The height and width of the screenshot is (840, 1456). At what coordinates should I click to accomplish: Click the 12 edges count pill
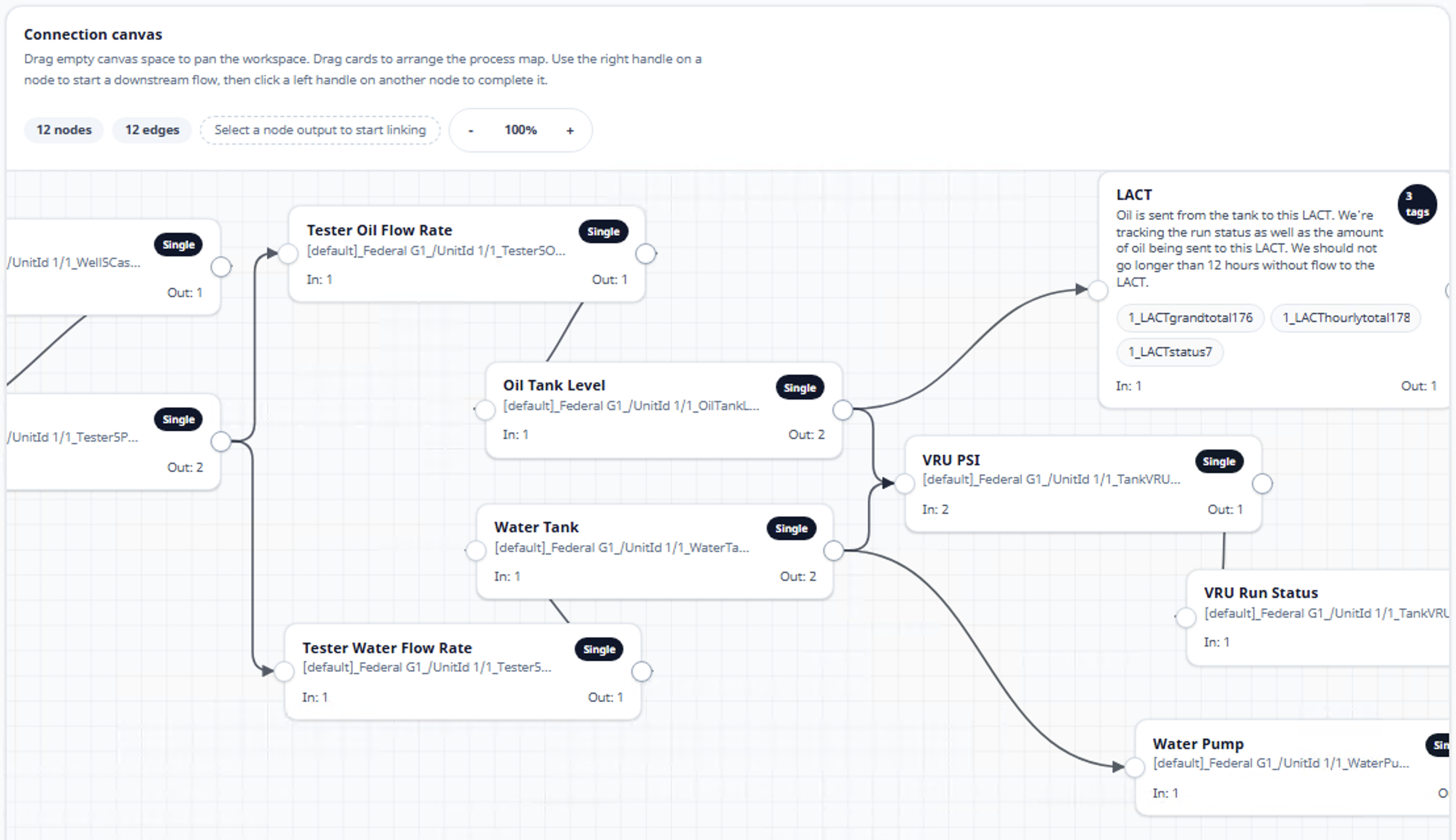coord(152,130)
